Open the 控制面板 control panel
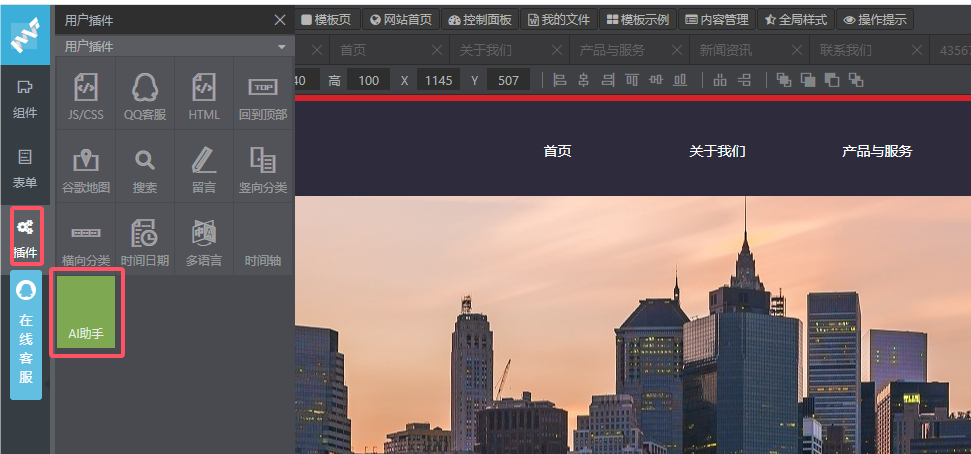Viewport: 971px width, 454px height. coord(480,20)
